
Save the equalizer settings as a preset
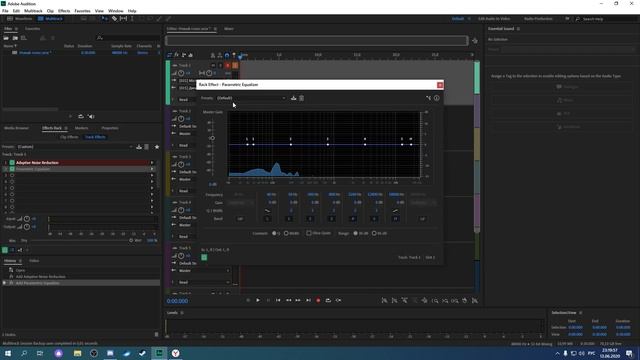click(293, 98)
